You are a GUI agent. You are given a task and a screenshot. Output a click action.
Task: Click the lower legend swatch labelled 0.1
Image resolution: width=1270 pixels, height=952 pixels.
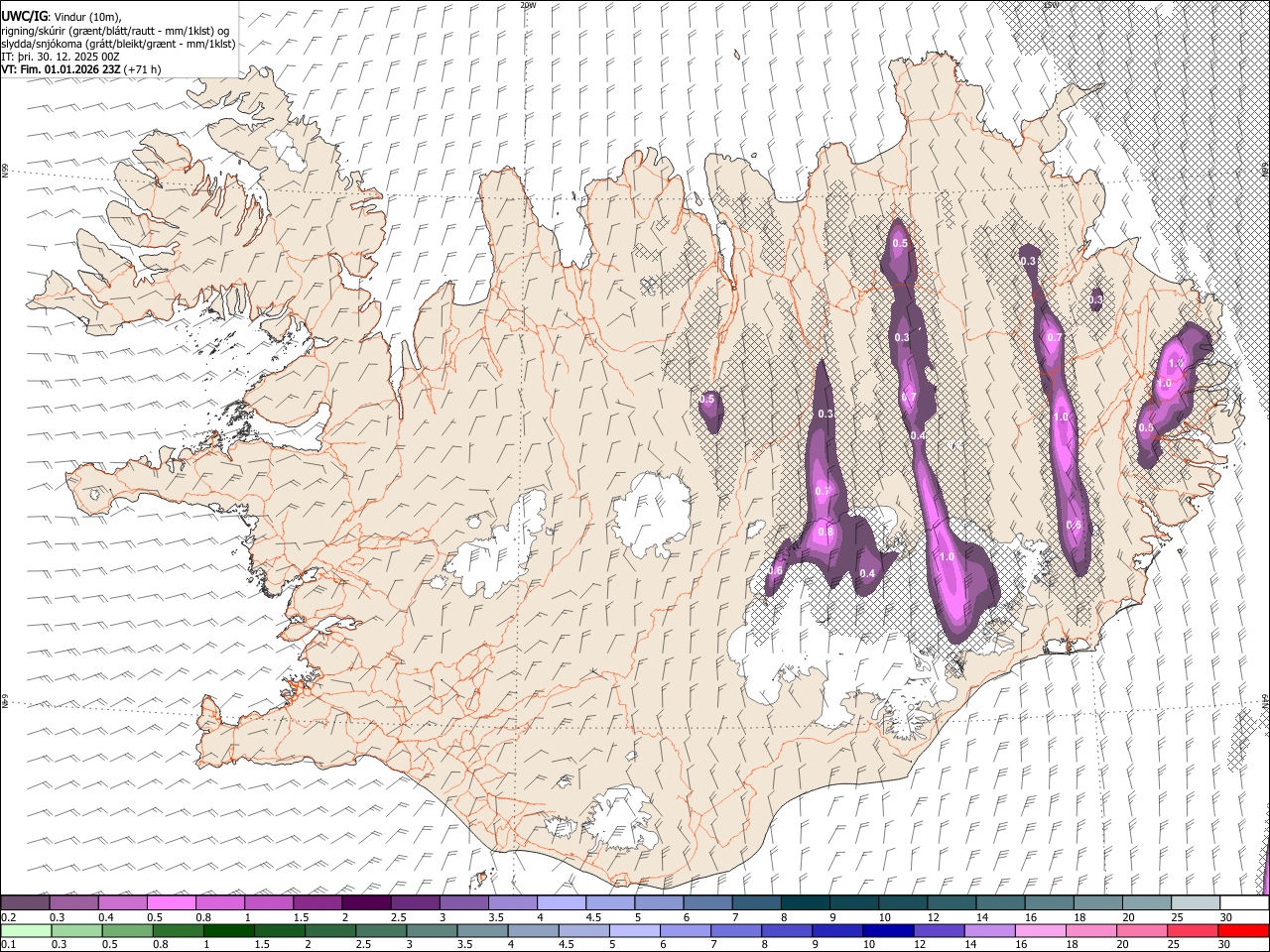(x=26, y=930)
